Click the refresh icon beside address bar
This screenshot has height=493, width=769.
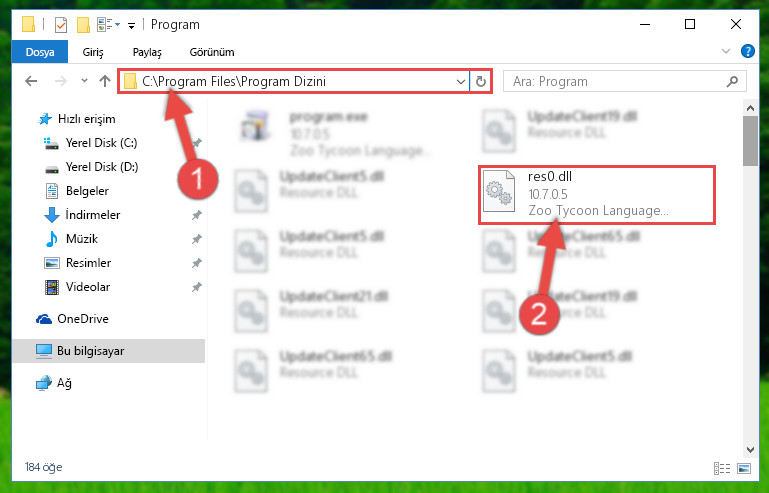click(x=481, y=81)
